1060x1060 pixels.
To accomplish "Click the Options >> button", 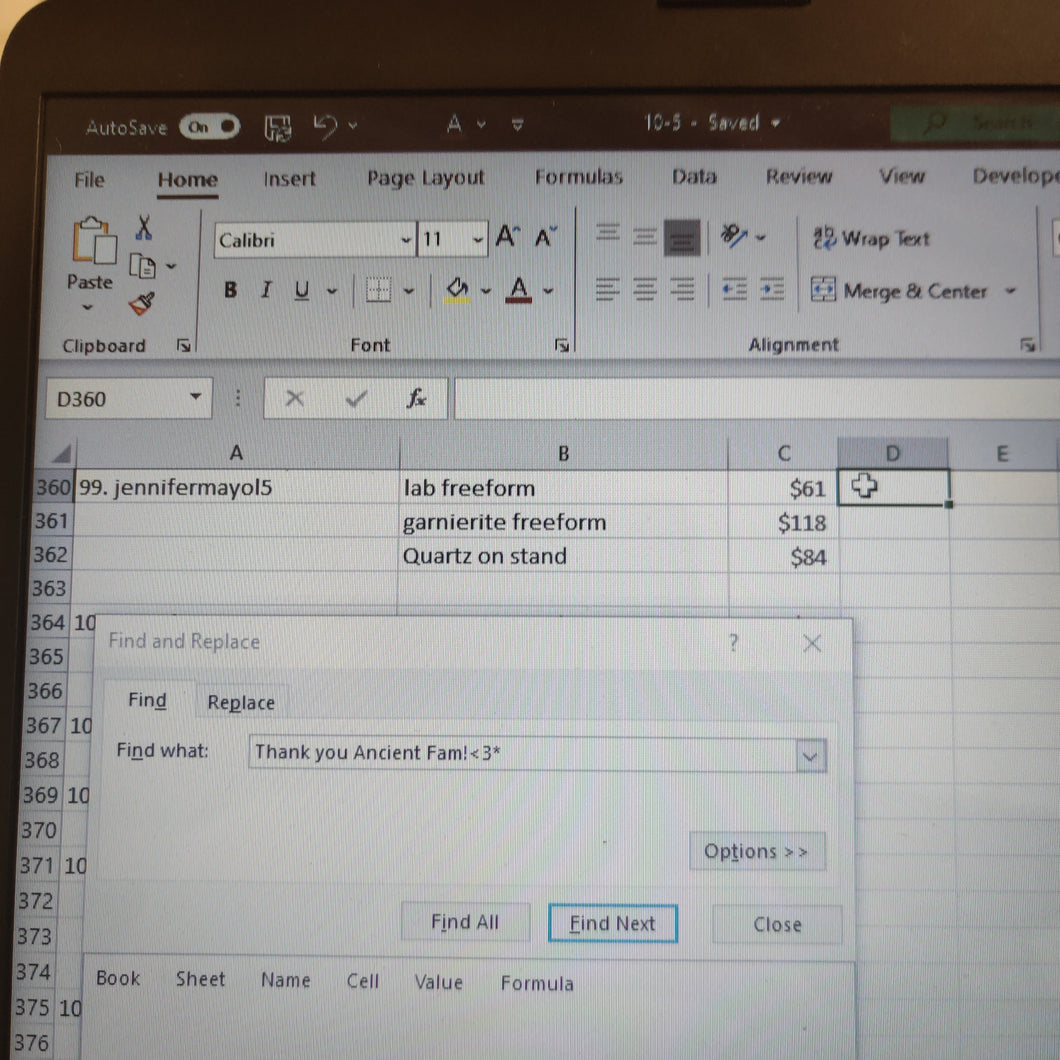I will [756, 850].
